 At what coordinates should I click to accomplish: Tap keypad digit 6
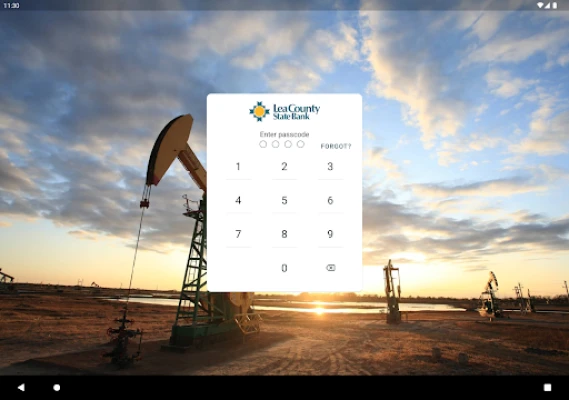[330, 200]
